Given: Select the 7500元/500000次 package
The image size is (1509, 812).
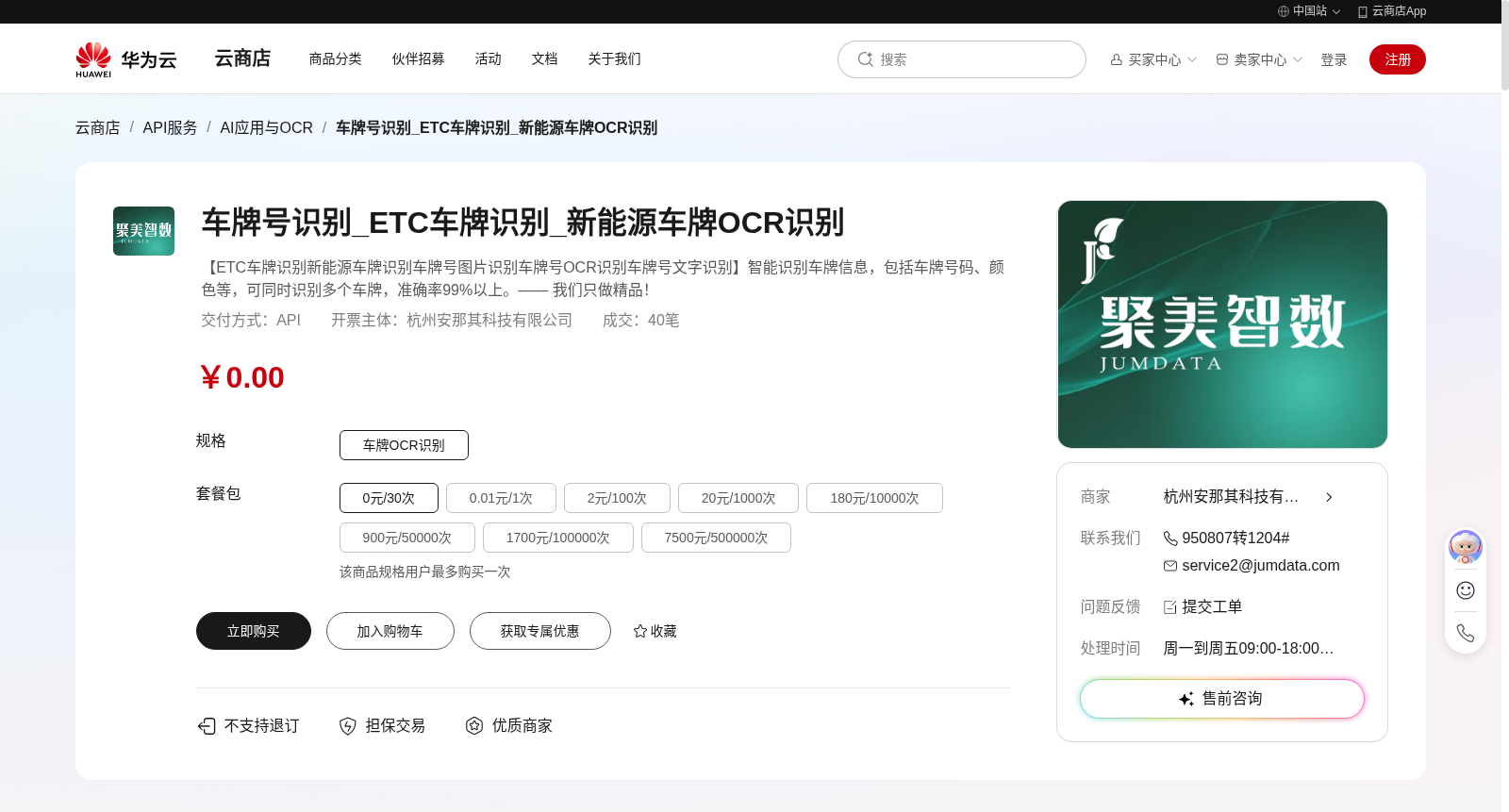Looking at the screenshot, I should pyautogui.click(x=716, y=538).
